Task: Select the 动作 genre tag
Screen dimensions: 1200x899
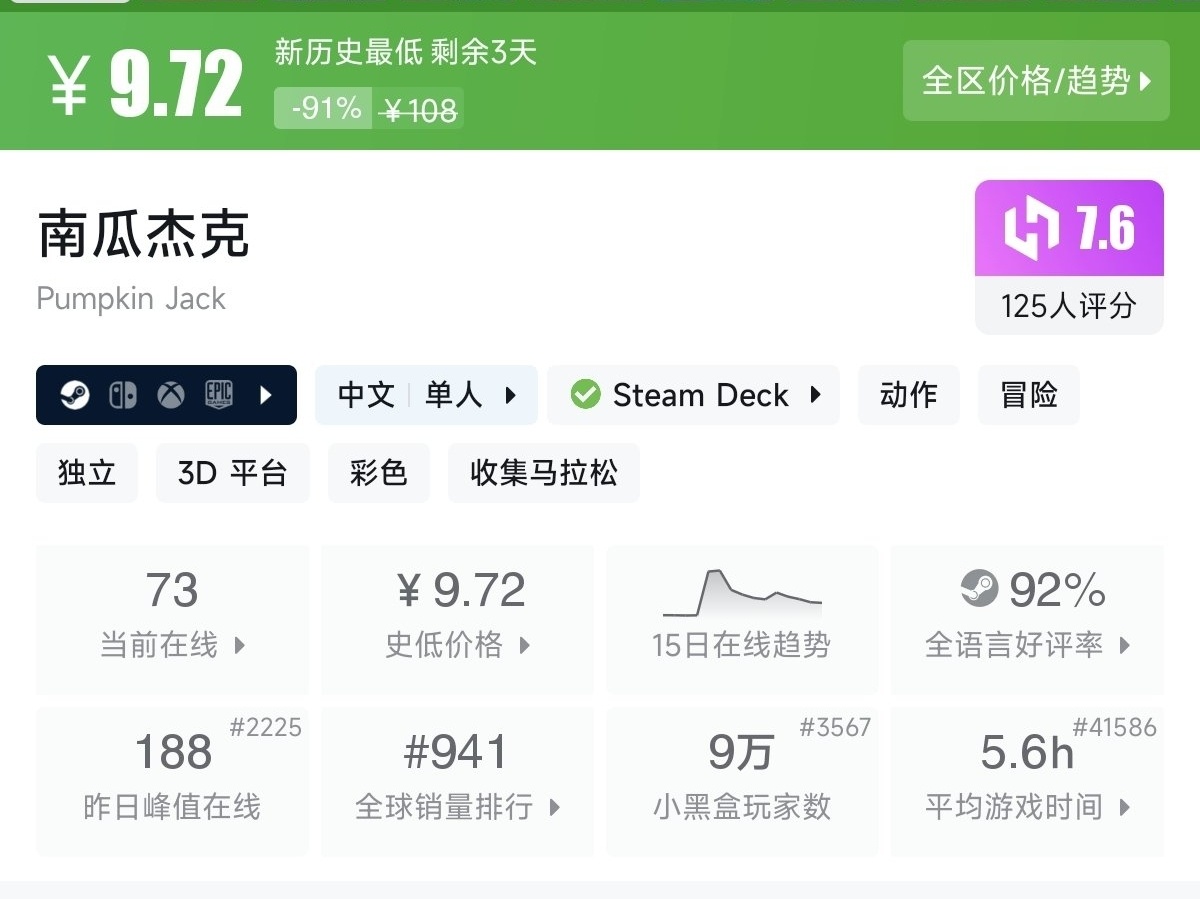Action: pos(908,395)
